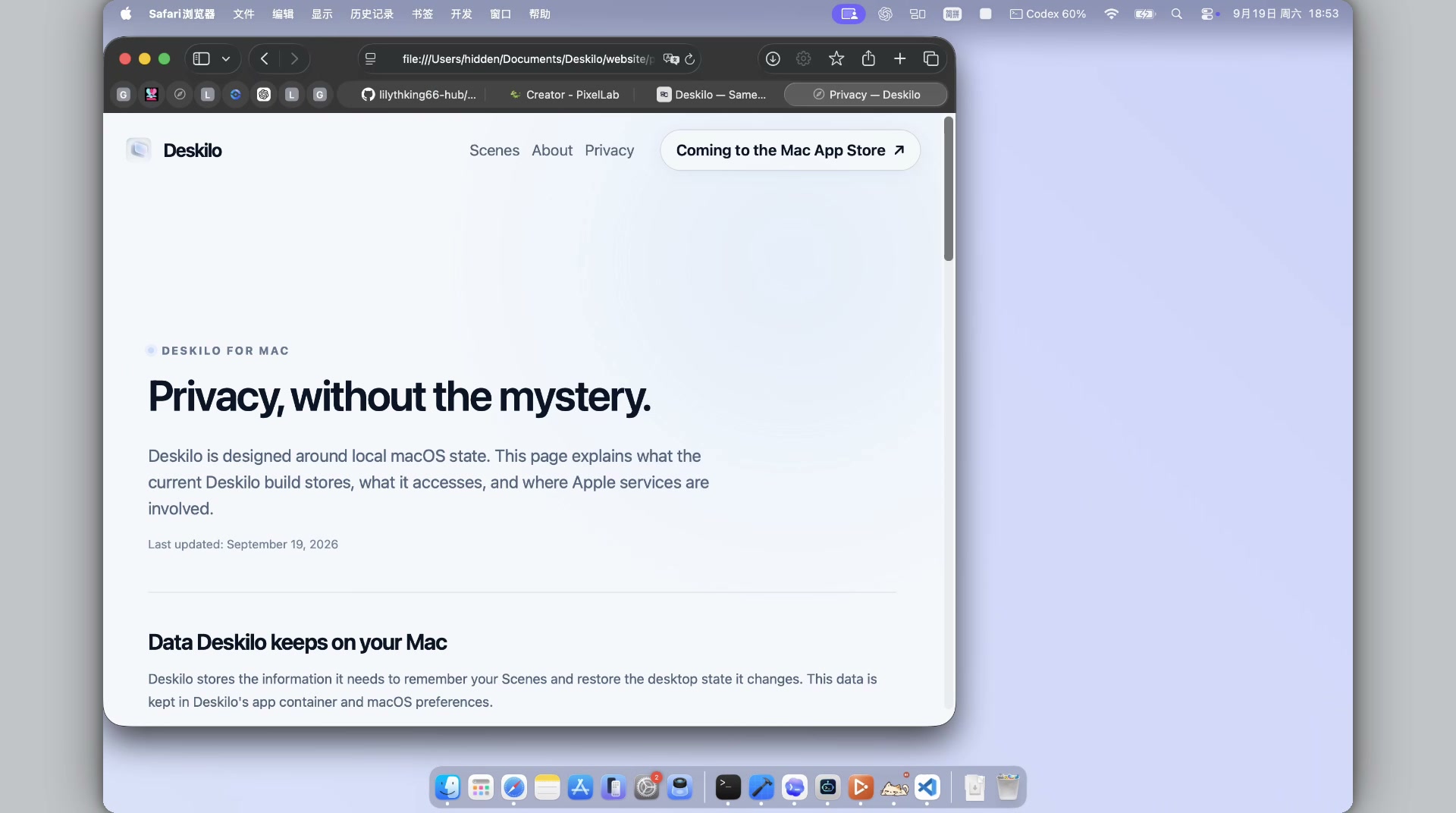Screen dimensions: 1456x813
Task: Click the DESKILO FOR MAC label
Action: click(x=225, y=350)
